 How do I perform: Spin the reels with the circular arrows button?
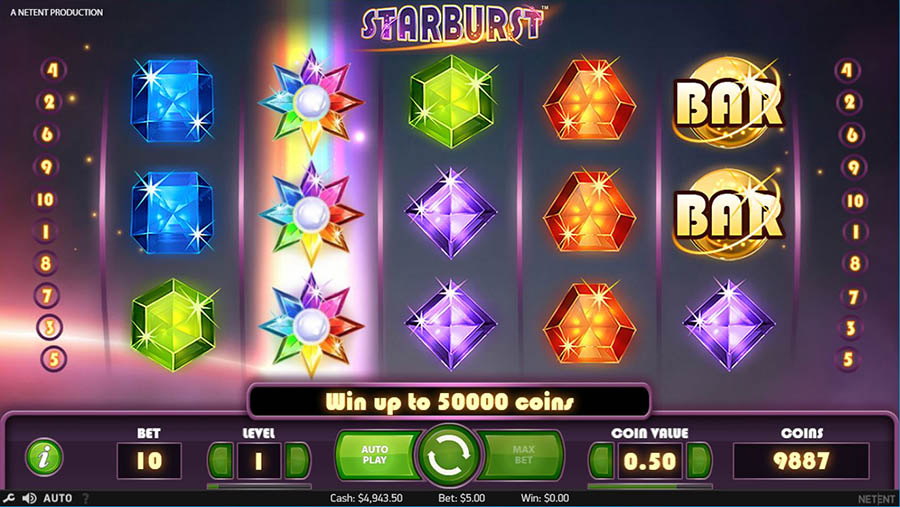[x=449, y=456]
